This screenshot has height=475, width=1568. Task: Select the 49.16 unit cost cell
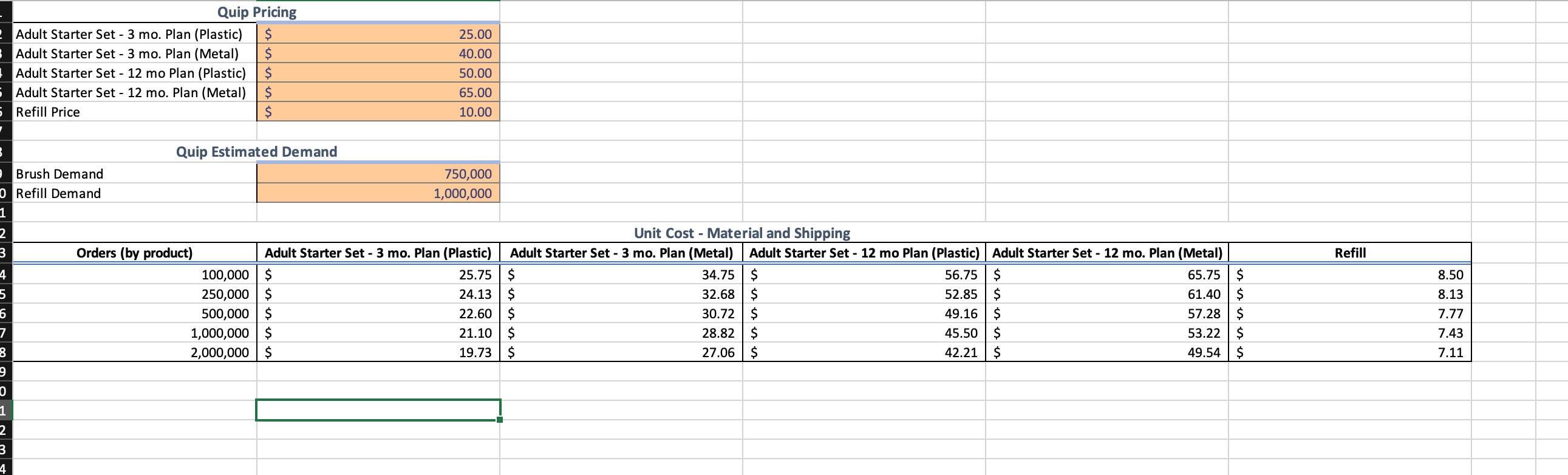[864, 313]
